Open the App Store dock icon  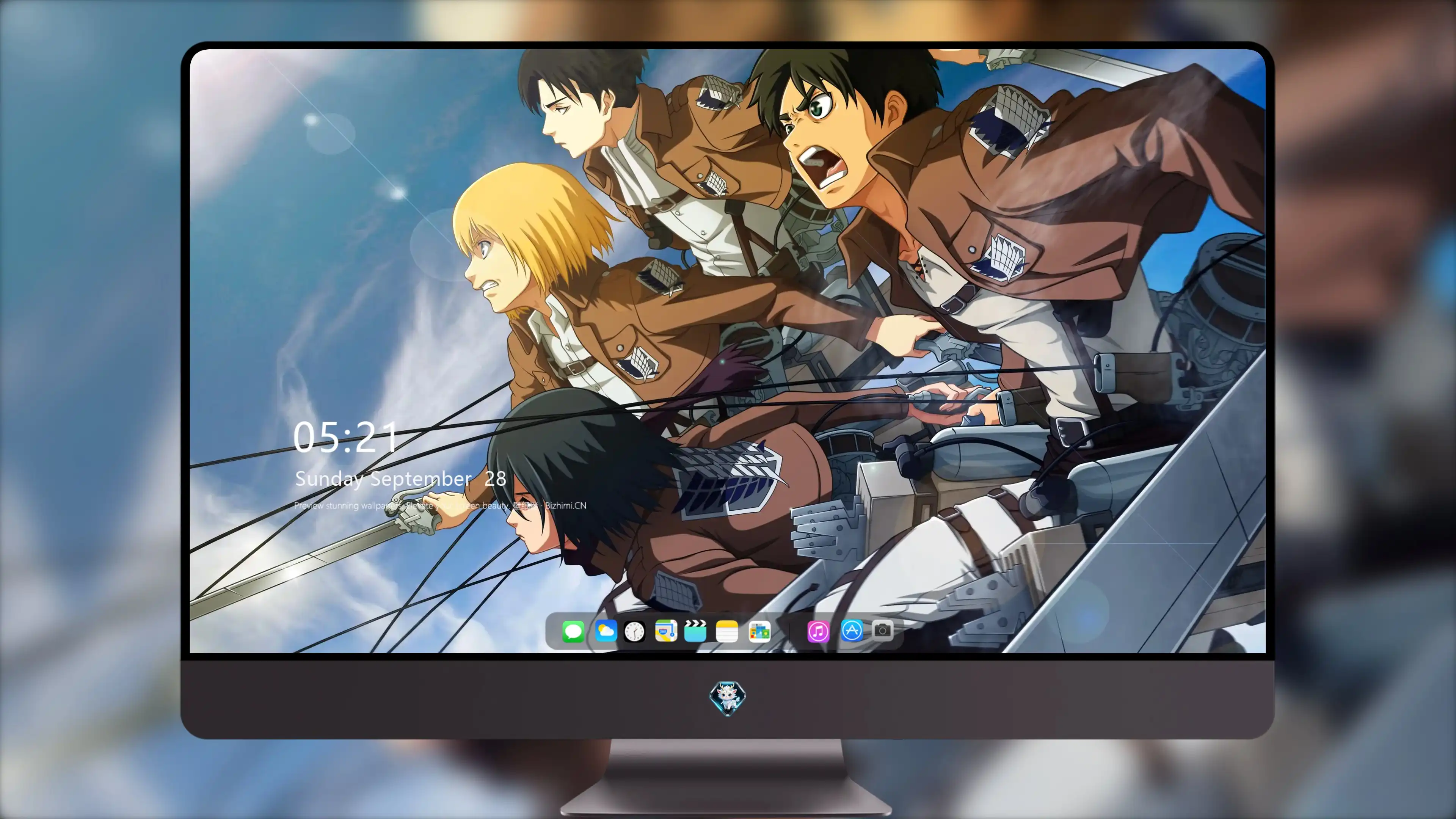(852, 630)
